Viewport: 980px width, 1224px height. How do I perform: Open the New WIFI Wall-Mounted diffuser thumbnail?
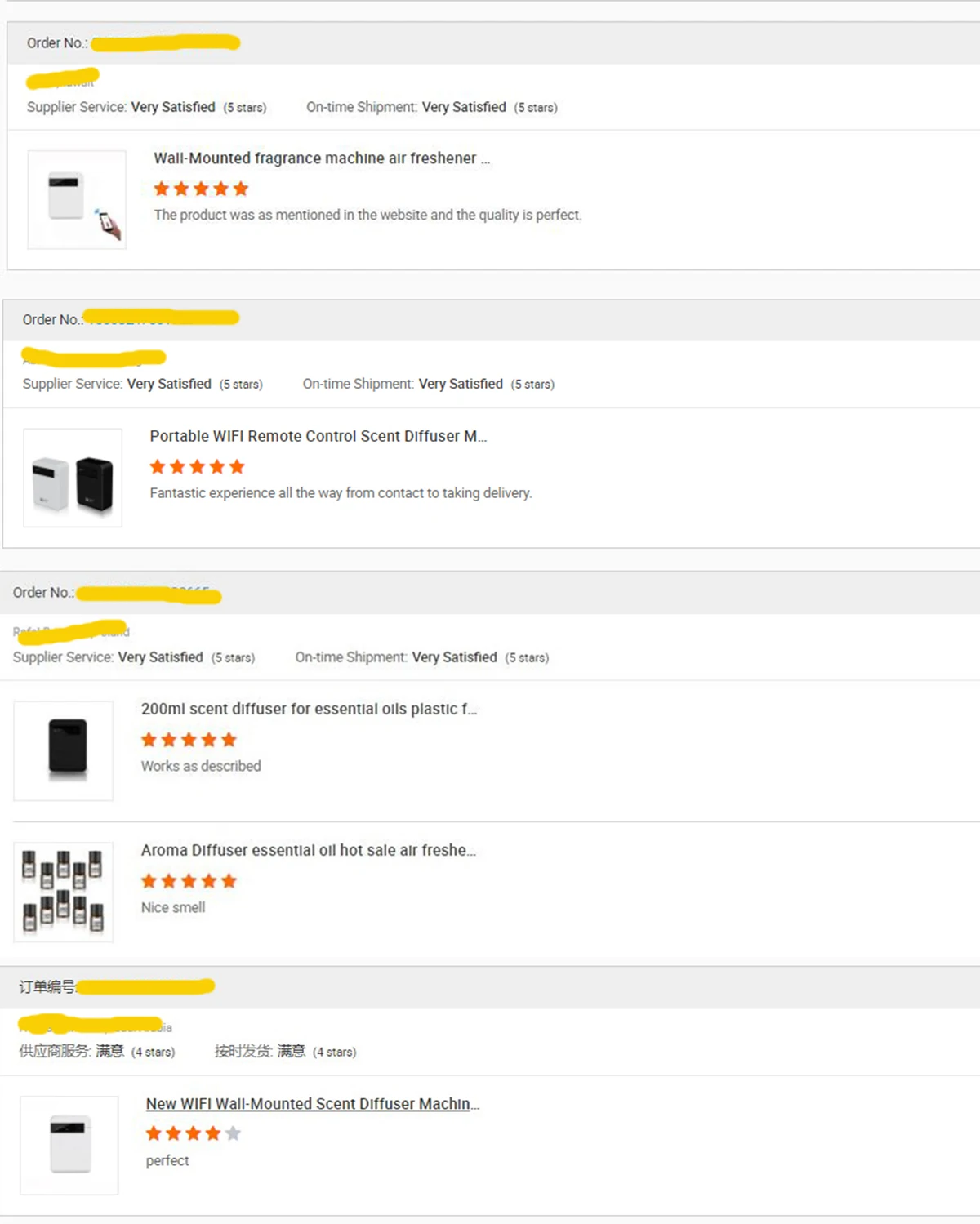pos(69,1145)
